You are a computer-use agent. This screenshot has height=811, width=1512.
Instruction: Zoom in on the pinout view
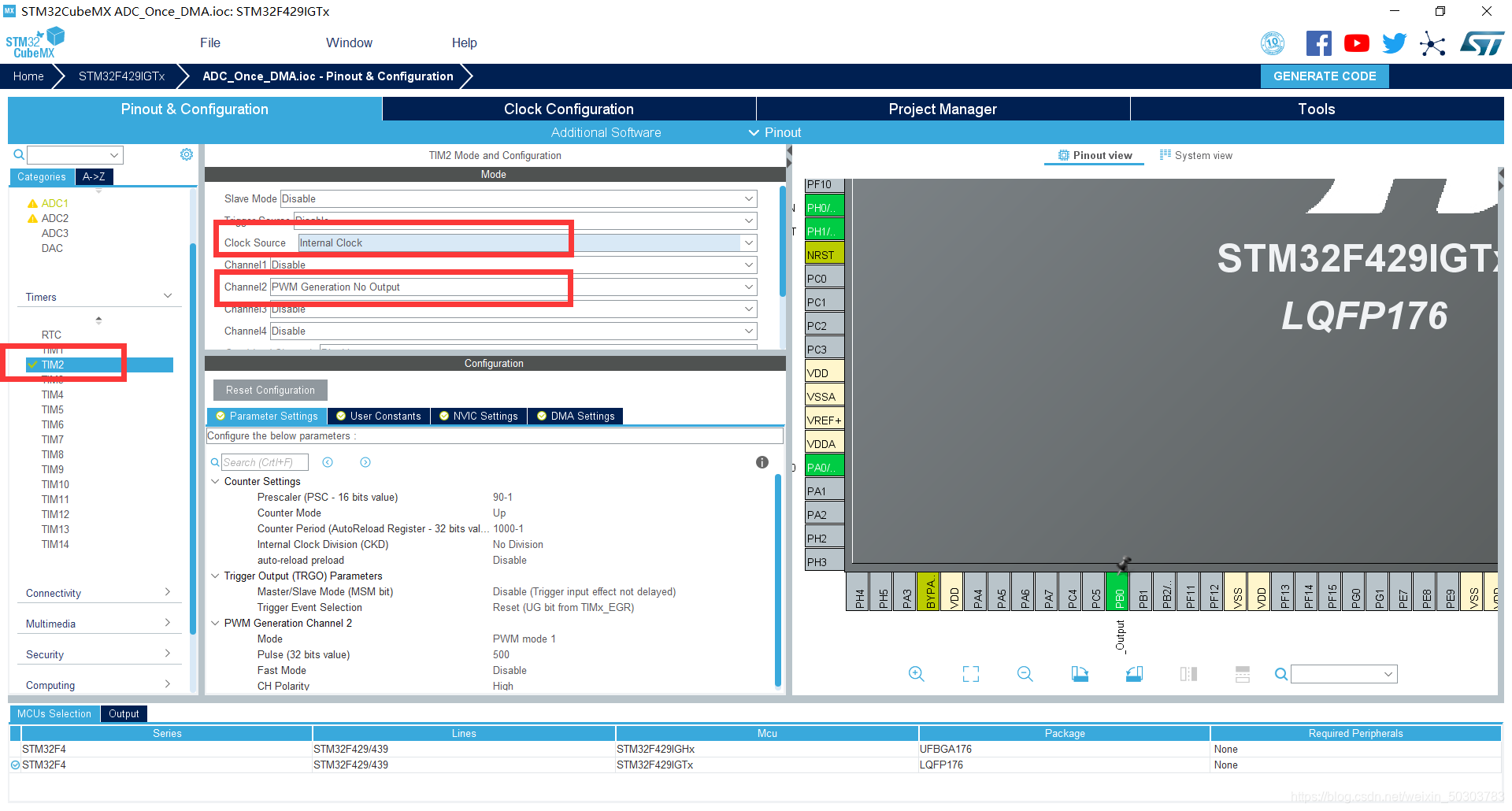(x=917, y=674)
